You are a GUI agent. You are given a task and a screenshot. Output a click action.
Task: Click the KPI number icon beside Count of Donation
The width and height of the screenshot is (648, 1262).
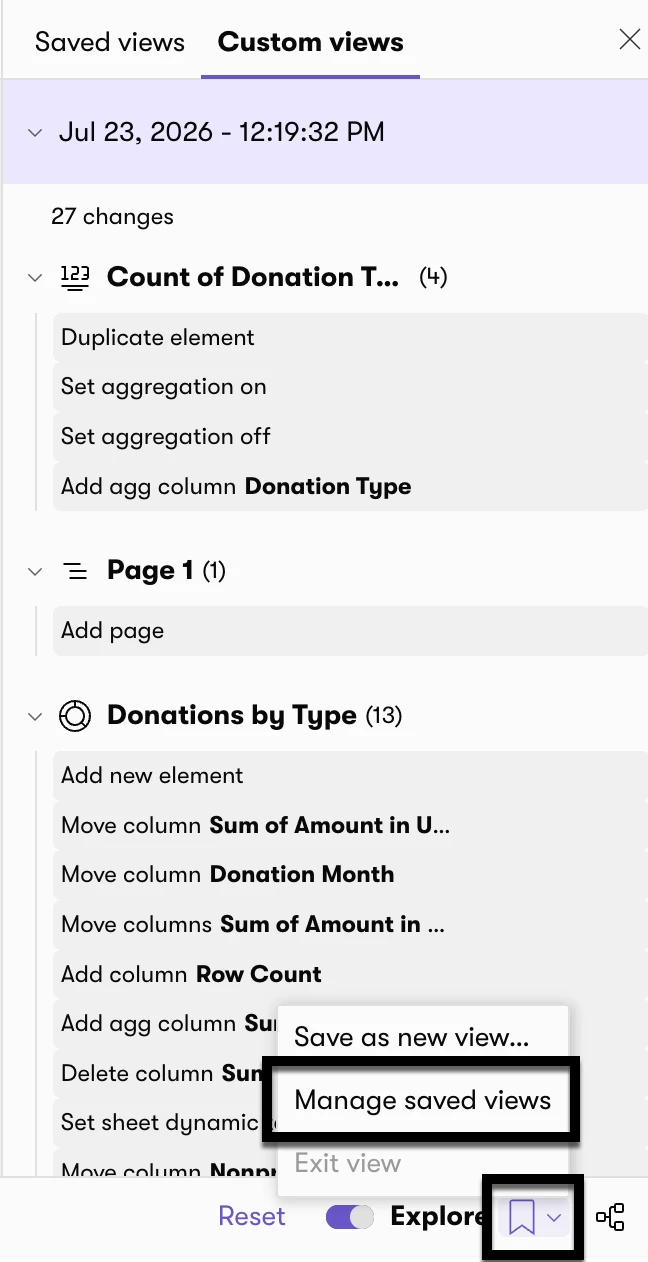point(75,277)
